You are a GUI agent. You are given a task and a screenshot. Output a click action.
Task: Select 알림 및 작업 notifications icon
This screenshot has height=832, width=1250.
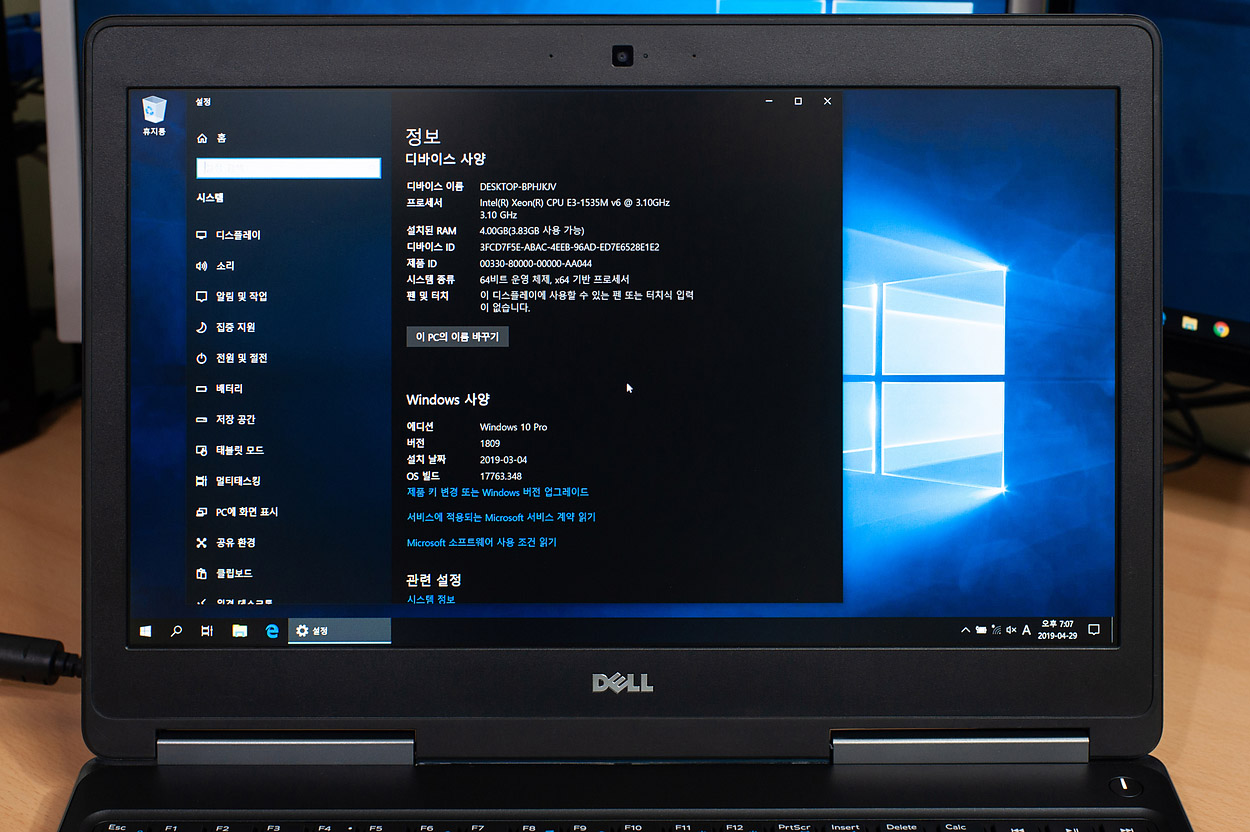tap(202, 297)
